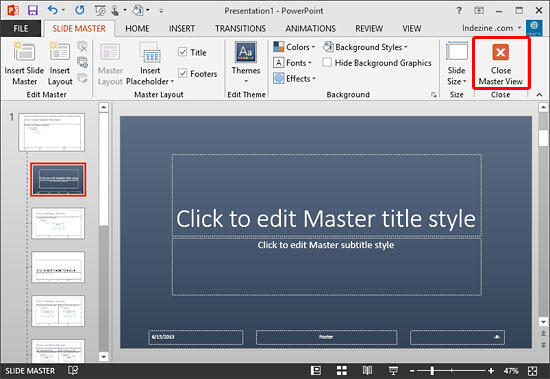
Task: Click the Footer placeholder on slide
Action: 327,337
